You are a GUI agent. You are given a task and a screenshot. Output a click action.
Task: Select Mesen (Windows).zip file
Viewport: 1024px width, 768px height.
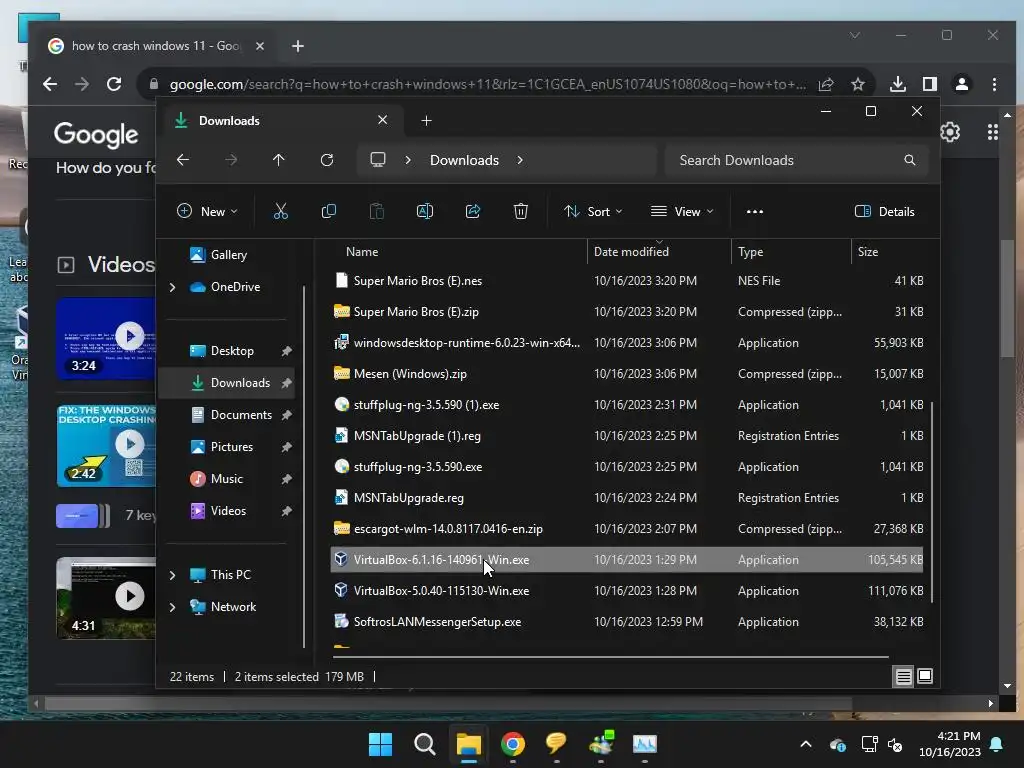(x=627, y=374)
